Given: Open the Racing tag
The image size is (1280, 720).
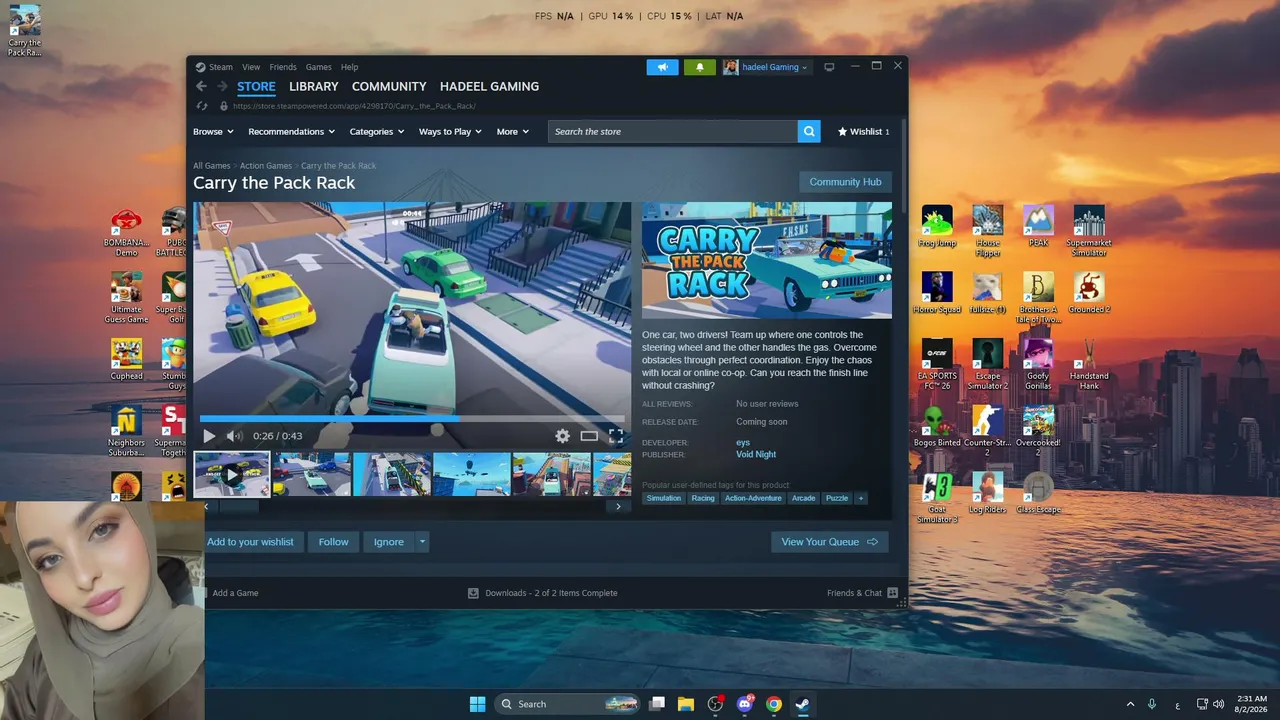Looking at the screenshot, I should pos(703,498).
